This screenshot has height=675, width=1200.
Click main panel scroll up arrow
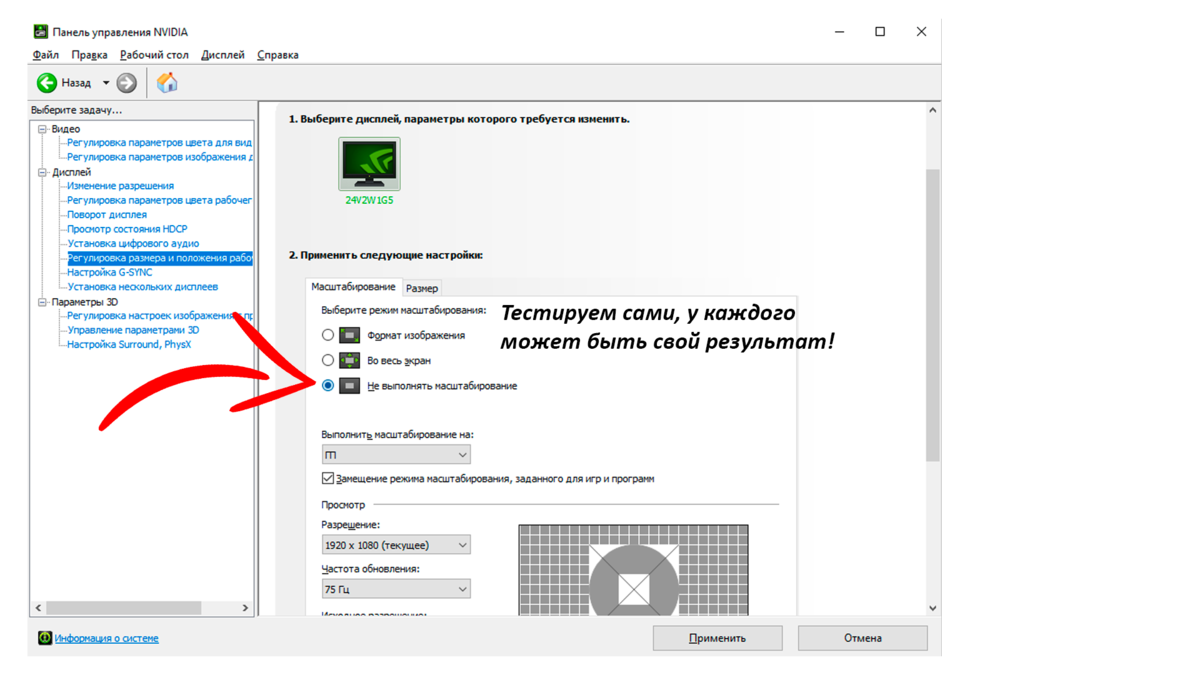[x=932, y=110]
